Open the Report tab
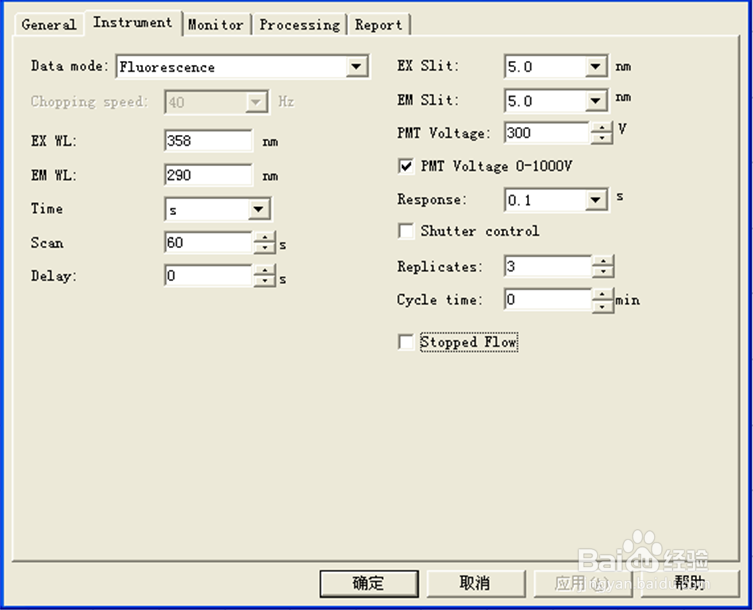The image size is (753, 610). (379, 24)
